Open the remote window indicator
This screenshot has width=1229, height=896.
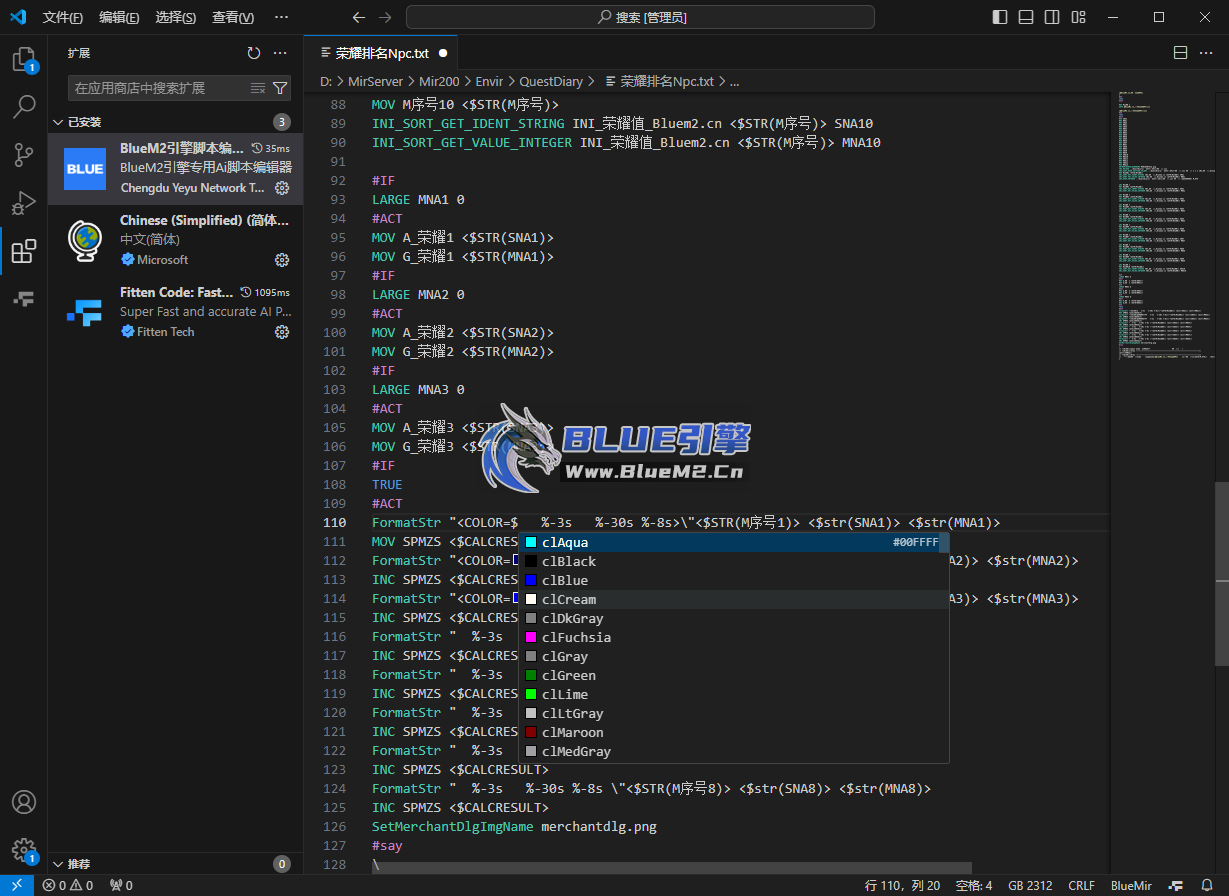tap(17, 885)
